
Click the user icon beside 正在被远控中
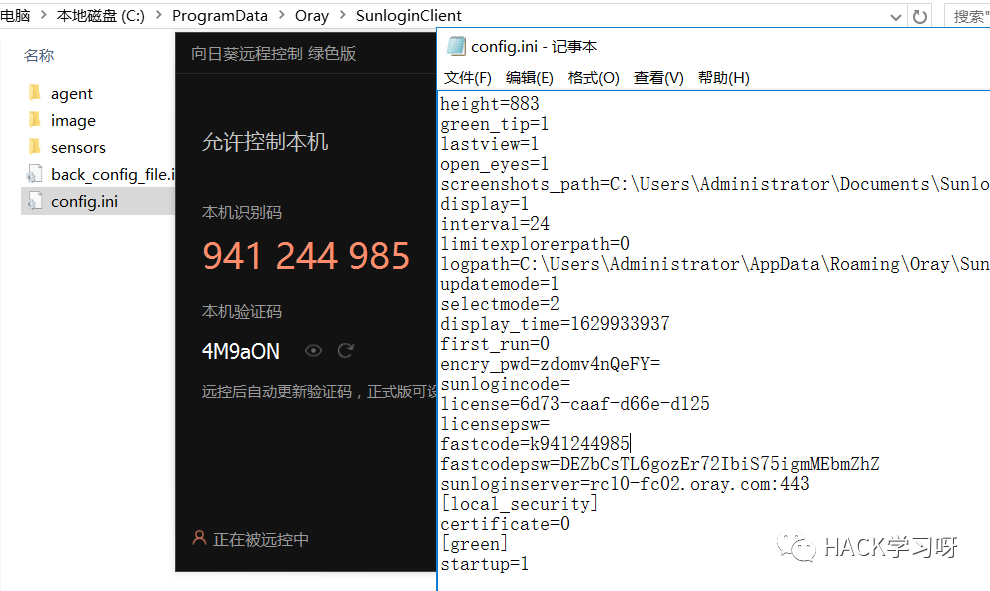click(x=199, y=538)
